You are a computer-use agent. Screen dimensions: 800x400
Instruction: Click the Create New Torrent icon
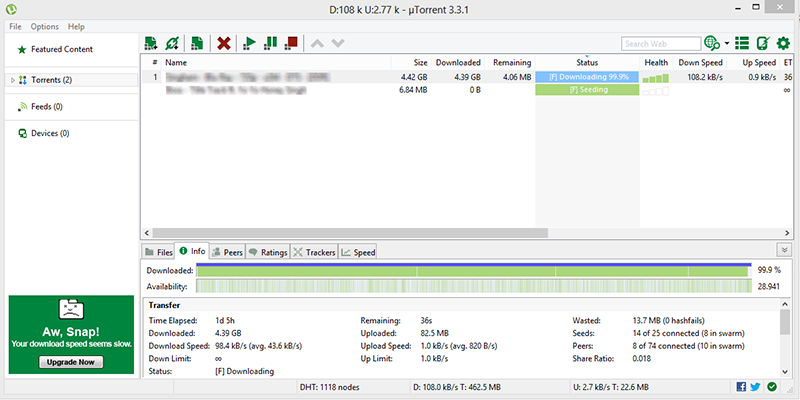[x=197, y=43]
